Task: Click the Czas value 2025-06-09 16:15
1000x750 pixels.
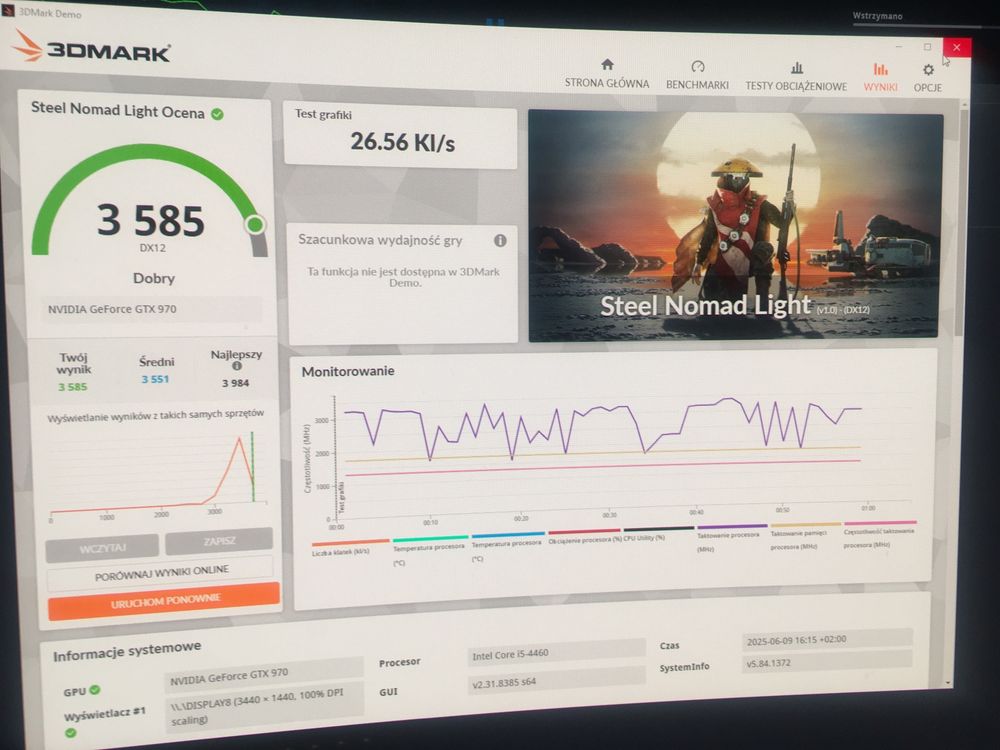Action: 827,639
